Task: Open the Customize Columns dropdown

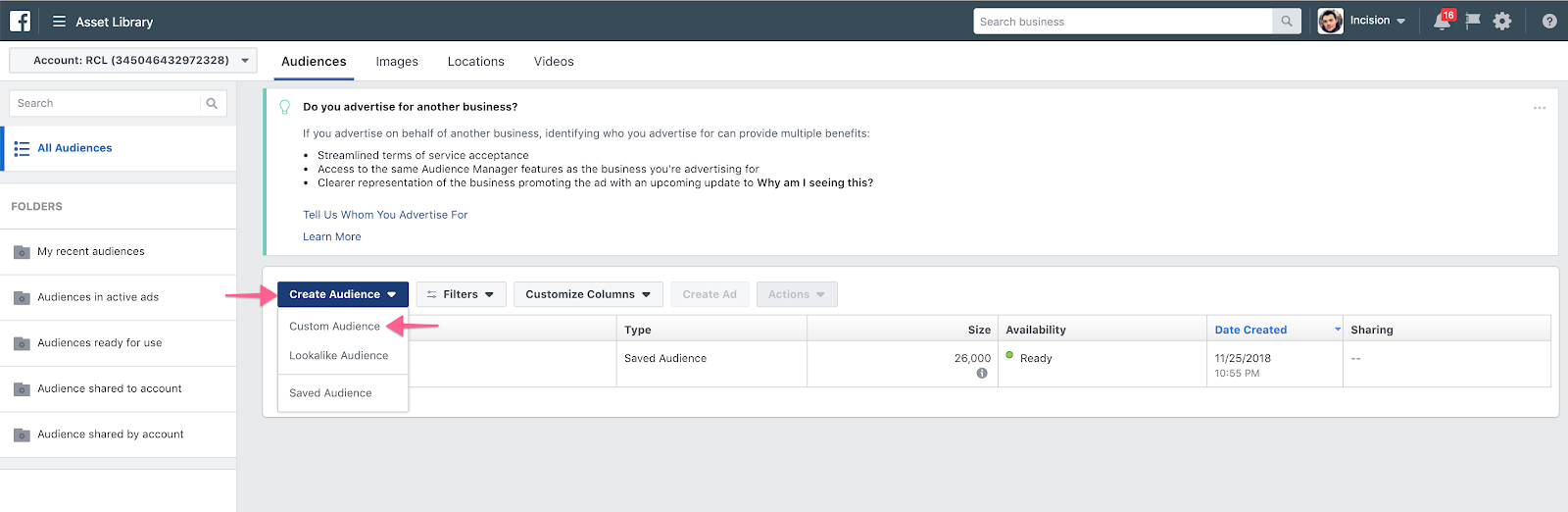Action: pyautogui.click(x=588, y=294)
